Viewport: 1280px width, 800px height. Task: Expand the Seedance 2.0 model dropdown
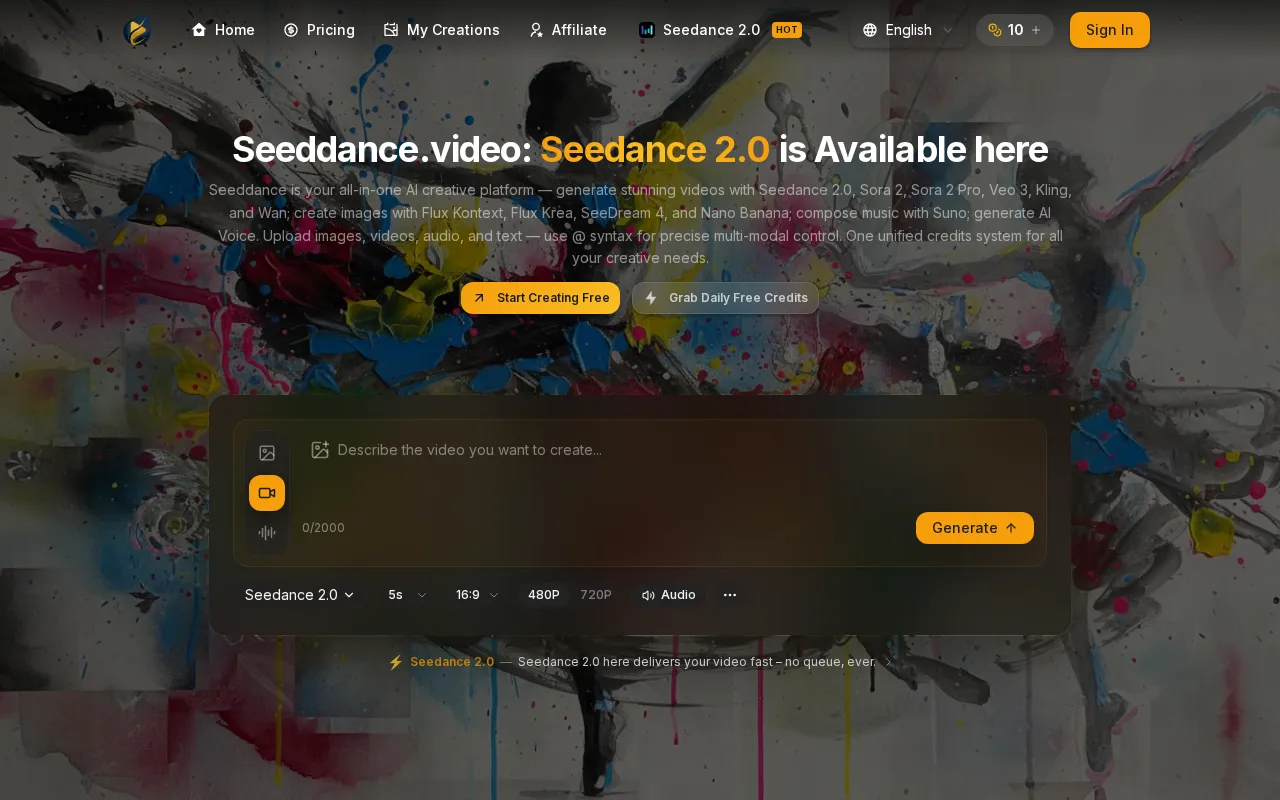point(300,595)
